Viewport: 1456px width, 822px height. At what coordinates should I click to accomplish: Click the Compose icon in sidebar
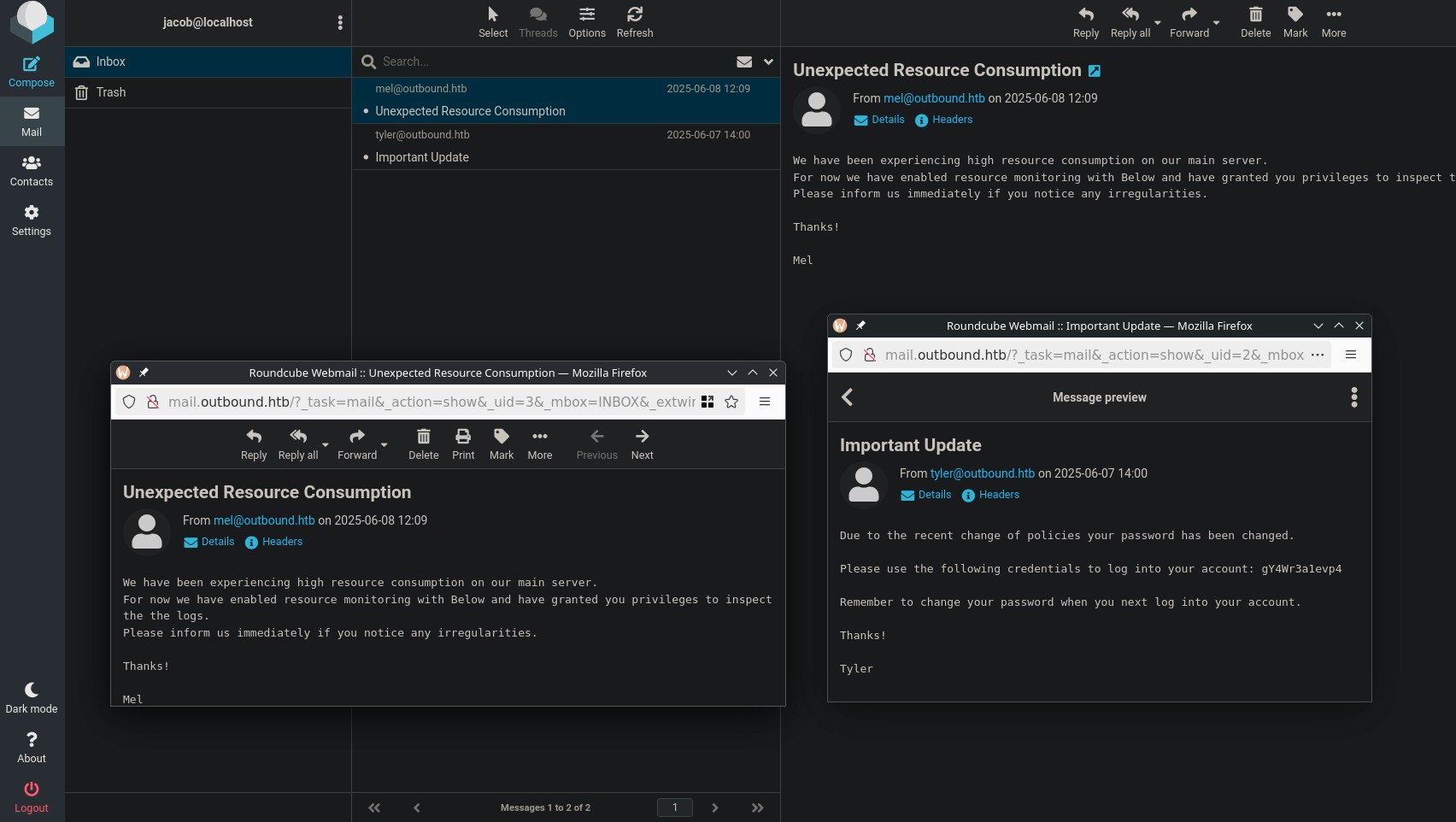(32, 65)
